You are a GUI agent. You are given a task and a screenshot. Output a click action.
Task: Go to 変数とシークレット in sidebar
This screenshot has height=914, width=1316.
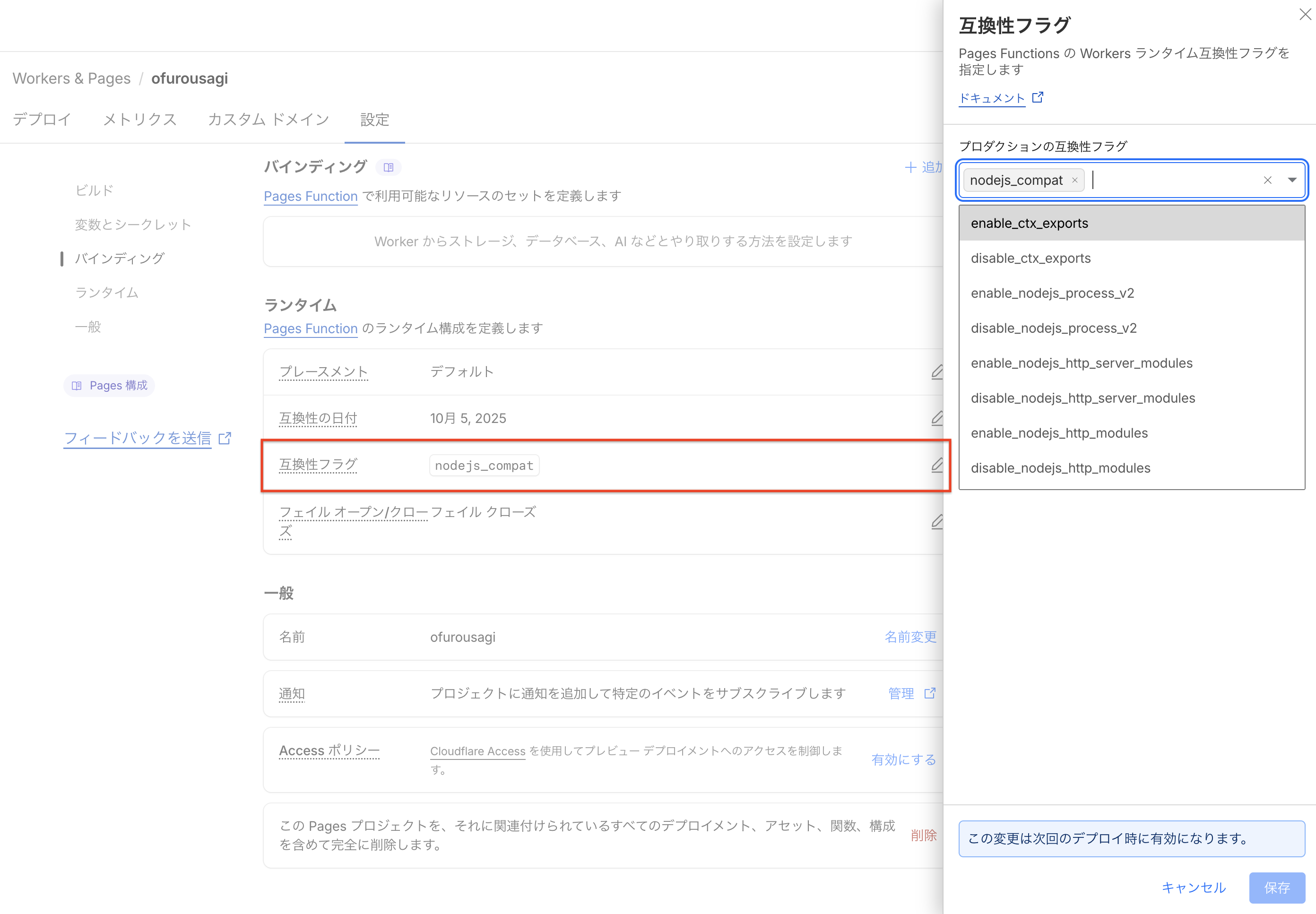tap(133, 224)
